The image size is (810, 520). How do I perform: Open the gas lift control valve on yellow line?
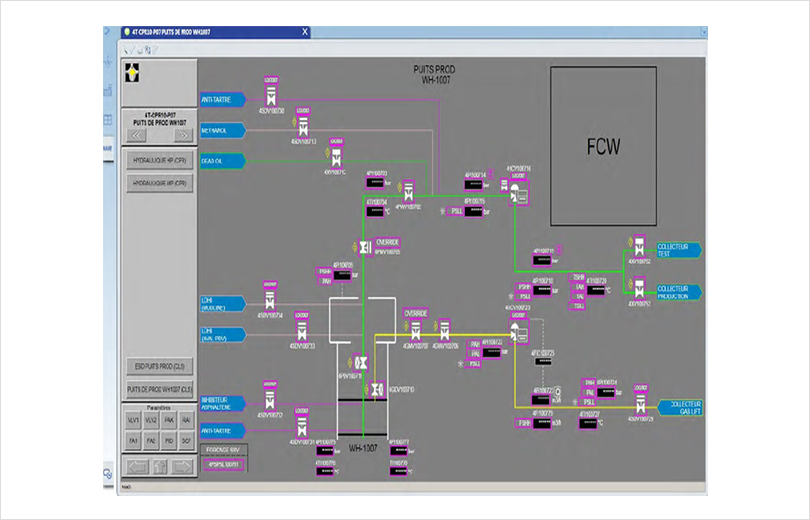pos(519,332)
